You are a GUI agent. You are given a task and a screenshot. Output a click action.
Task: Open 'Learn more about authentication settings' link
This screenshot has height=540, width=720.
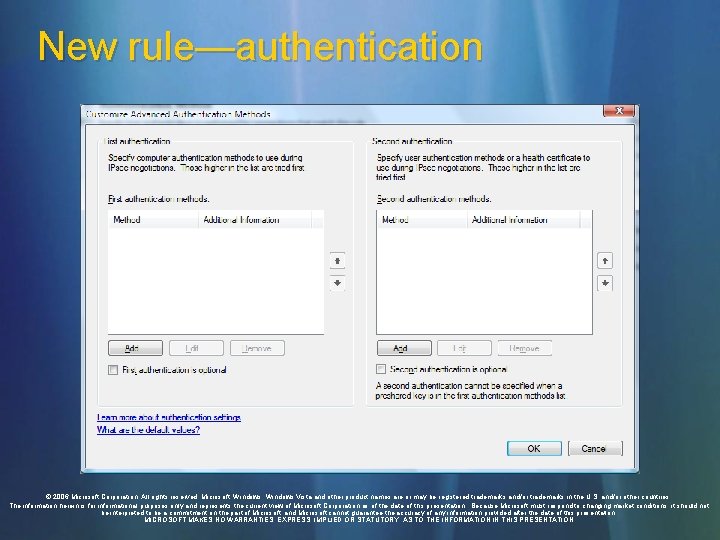pos(169,417)
